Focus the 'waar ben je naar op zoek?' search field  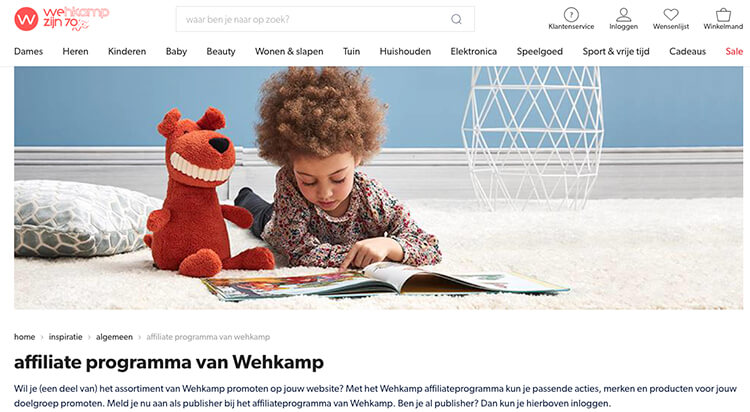(325, 19)
